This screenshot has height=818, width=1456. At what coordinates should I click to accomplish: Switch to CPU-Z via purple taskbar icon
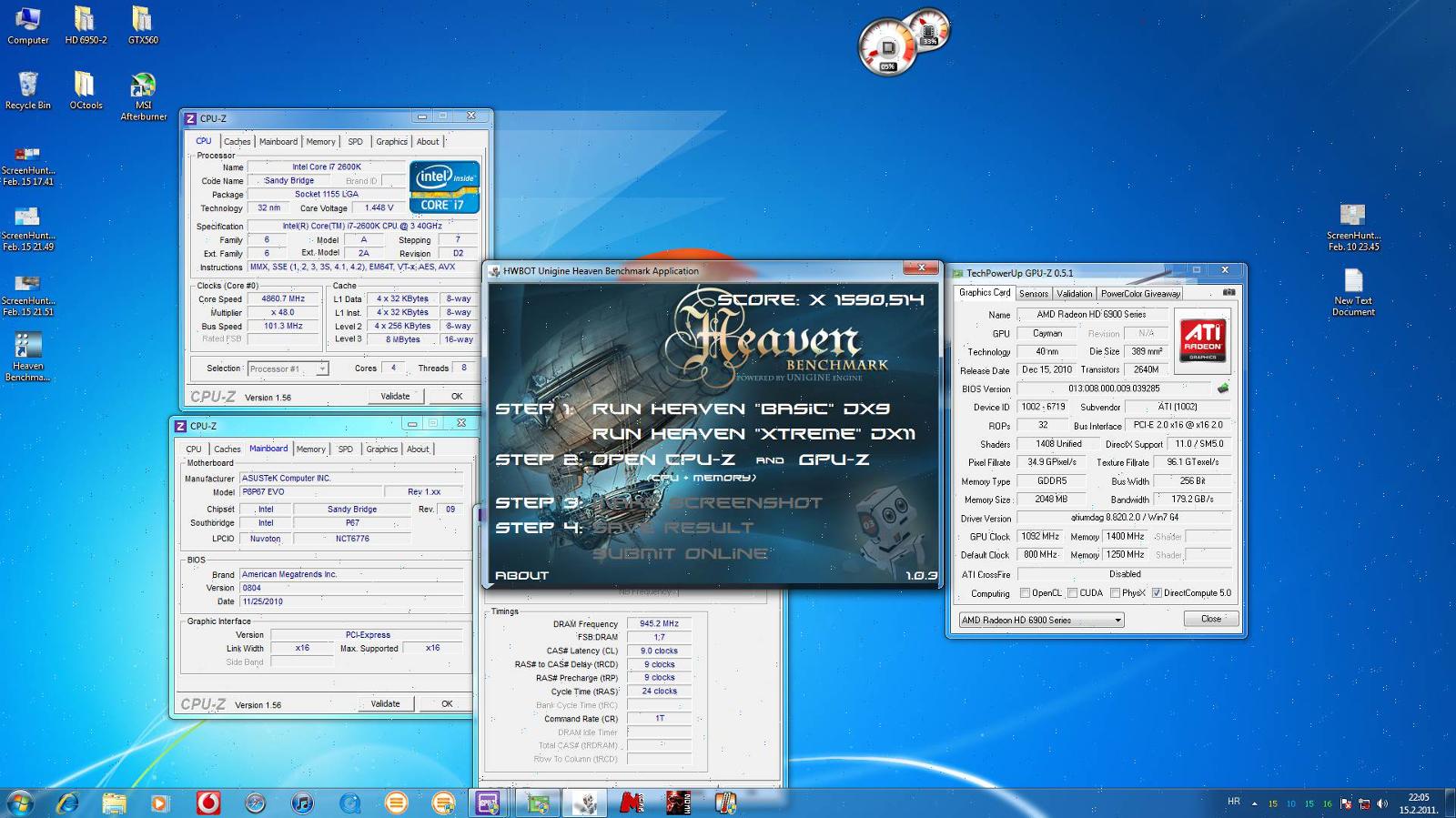click(488, 803)
